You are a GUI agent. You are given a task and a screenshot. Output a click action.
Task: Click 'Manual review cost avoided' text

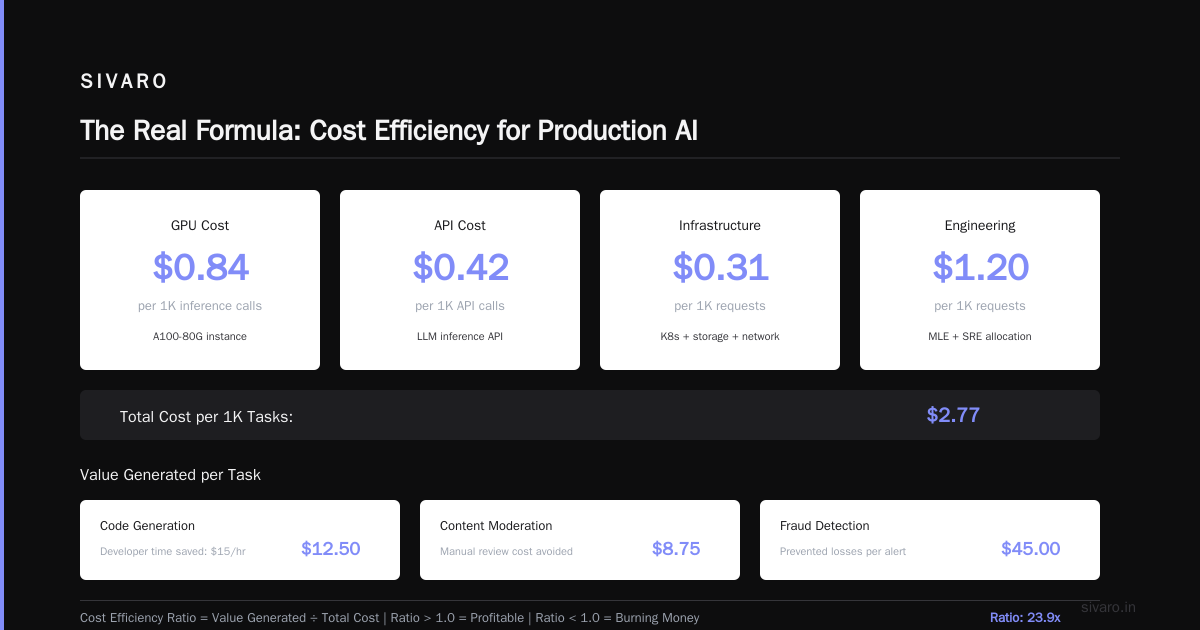[506, 551]
